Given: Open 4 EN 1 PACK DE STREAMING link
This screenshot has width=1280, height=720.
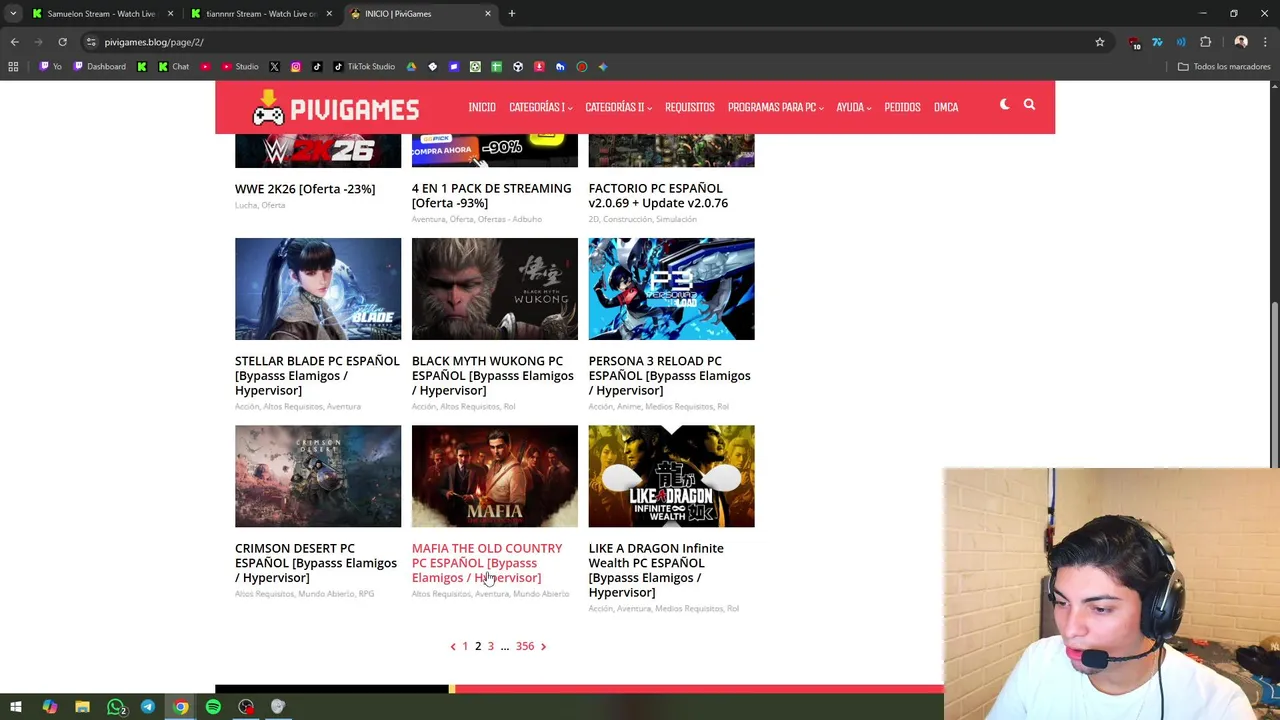Looking at the screenshot, I should click(x=492, y=195).
